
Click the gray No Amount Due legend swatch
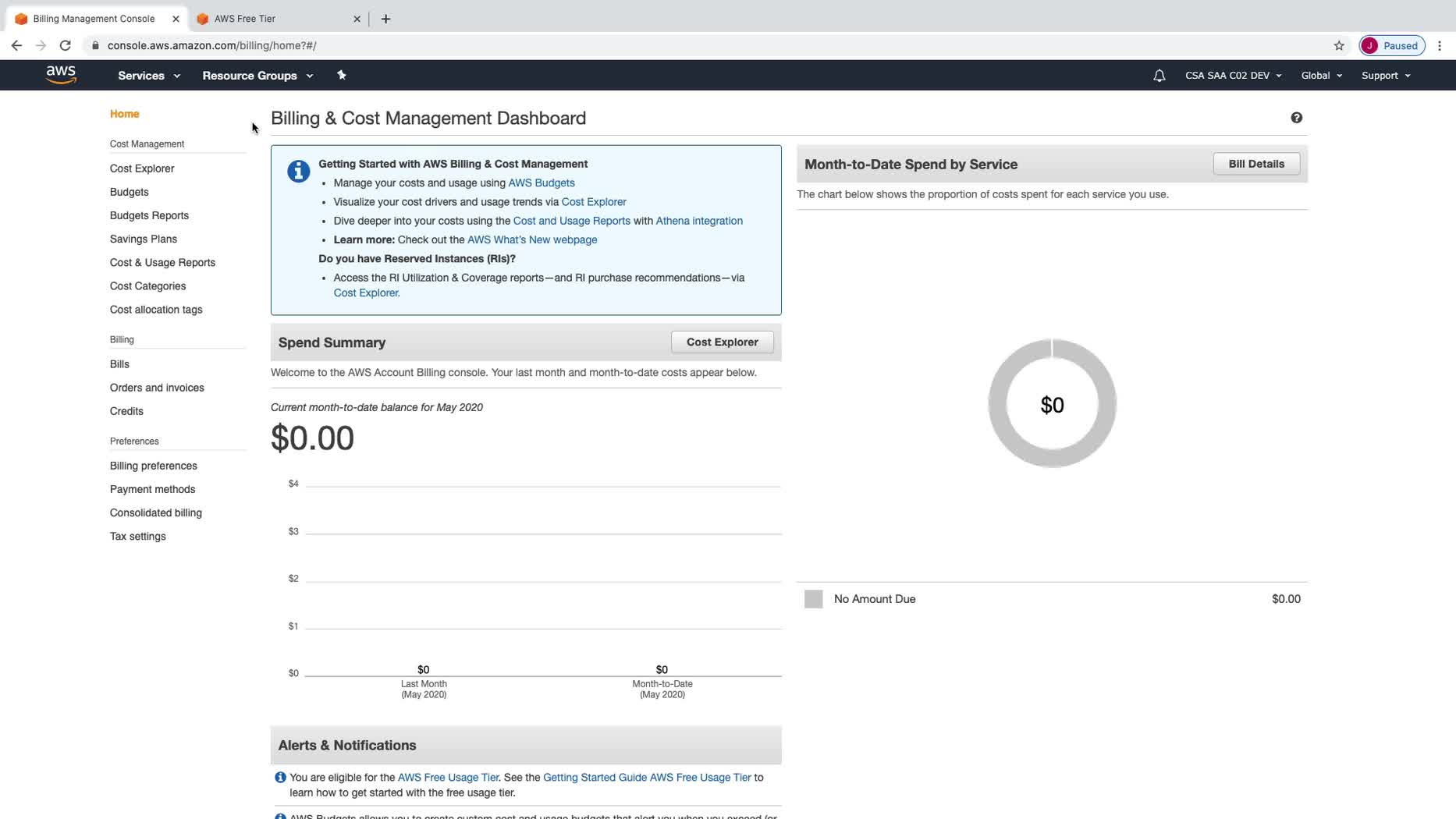pyautogui.click(x=813, y=598)
